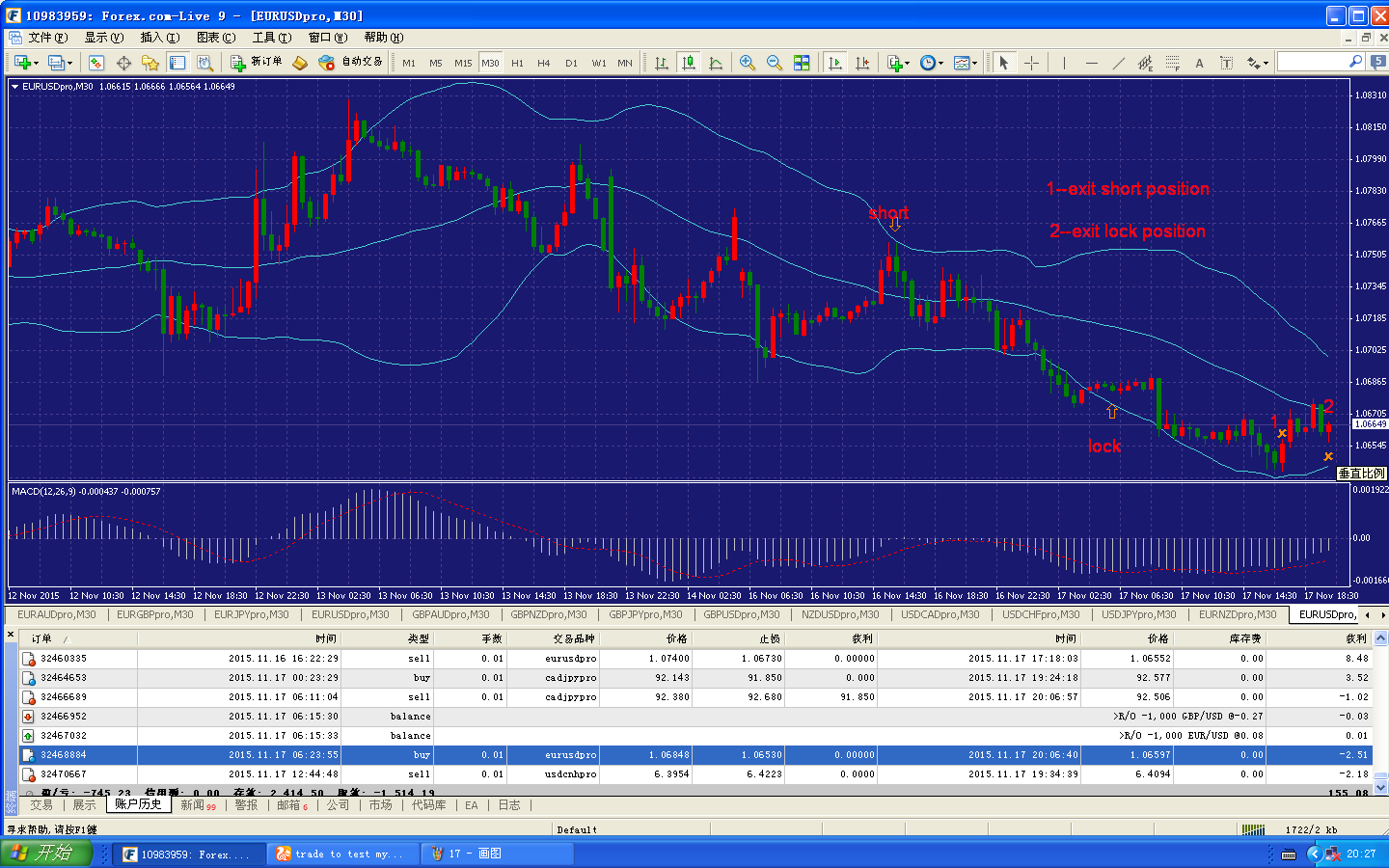Screen dimensions: 1389x868
Task: Select order 32460335 row
Action: click(x=695, y=658)
